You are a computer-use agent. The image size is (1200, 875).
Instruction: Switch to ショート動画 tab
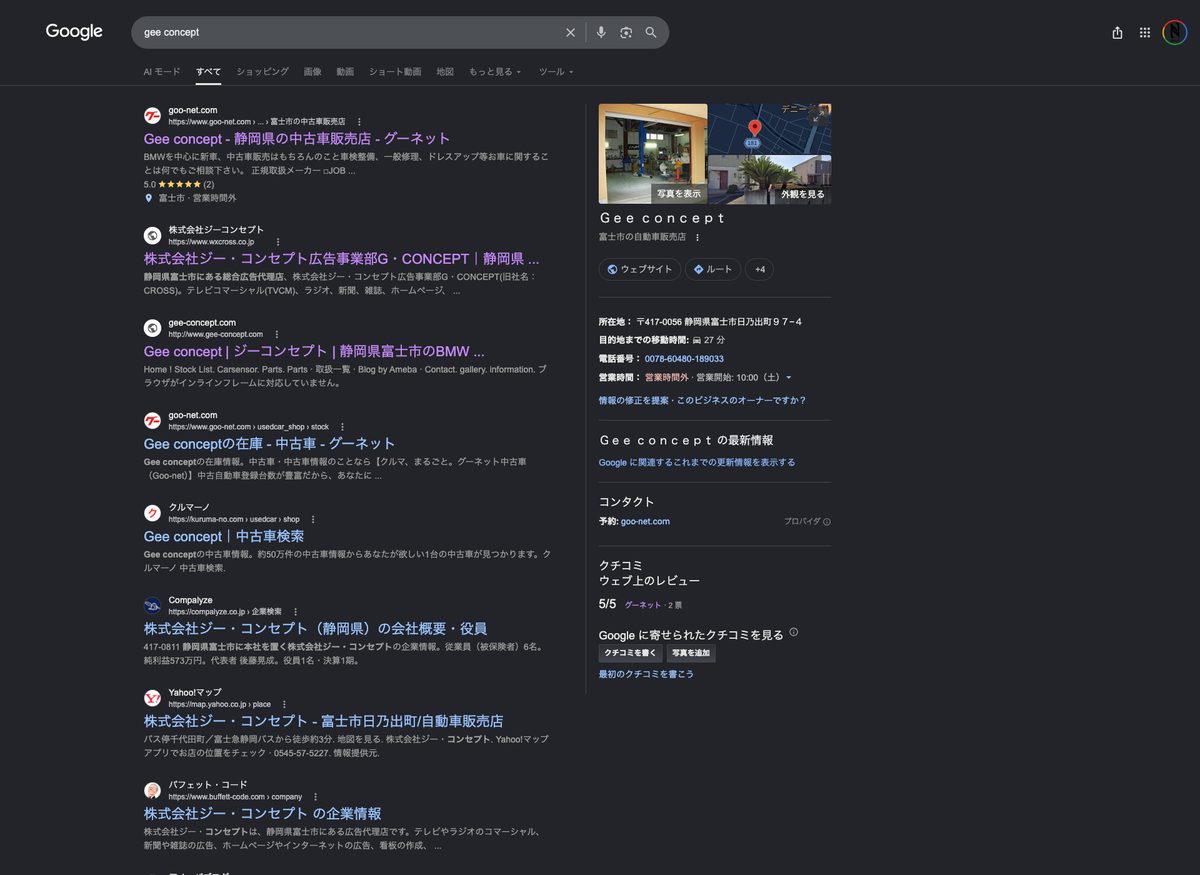[x=395, y=72]
